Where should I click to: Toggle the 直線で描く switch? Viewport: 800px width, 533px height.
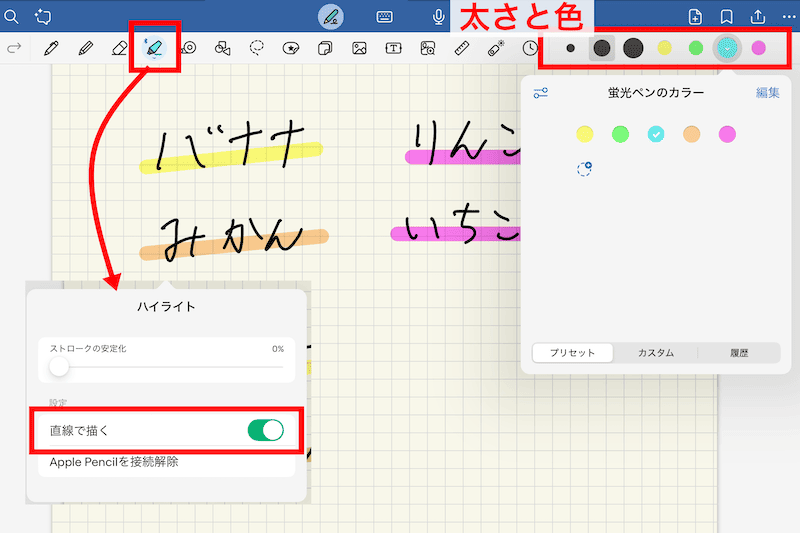tap(265, 430)
